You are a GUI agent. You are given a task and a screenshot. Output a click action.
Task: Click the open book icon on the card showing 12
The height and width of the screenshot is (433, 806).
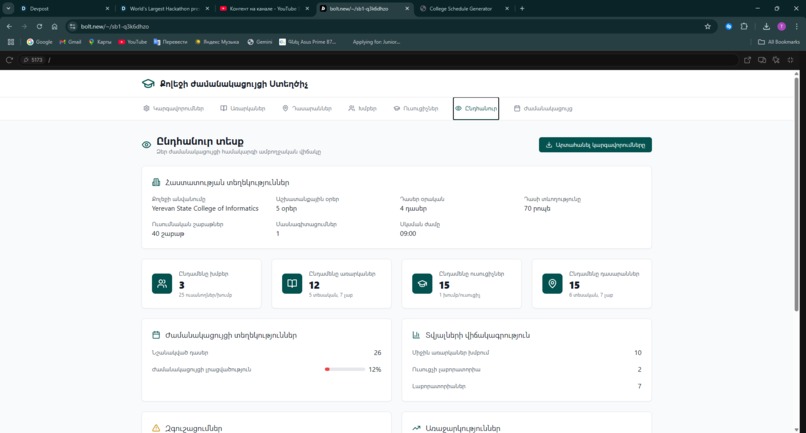tap(292, 283)
